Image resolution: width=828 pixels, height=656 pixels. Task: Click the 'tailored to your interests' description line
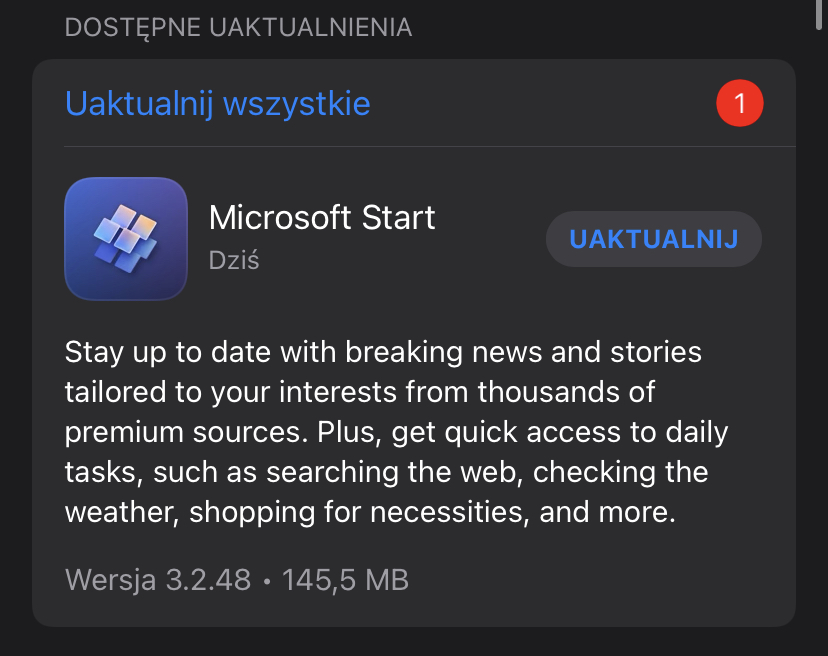(x=360, y=392)
